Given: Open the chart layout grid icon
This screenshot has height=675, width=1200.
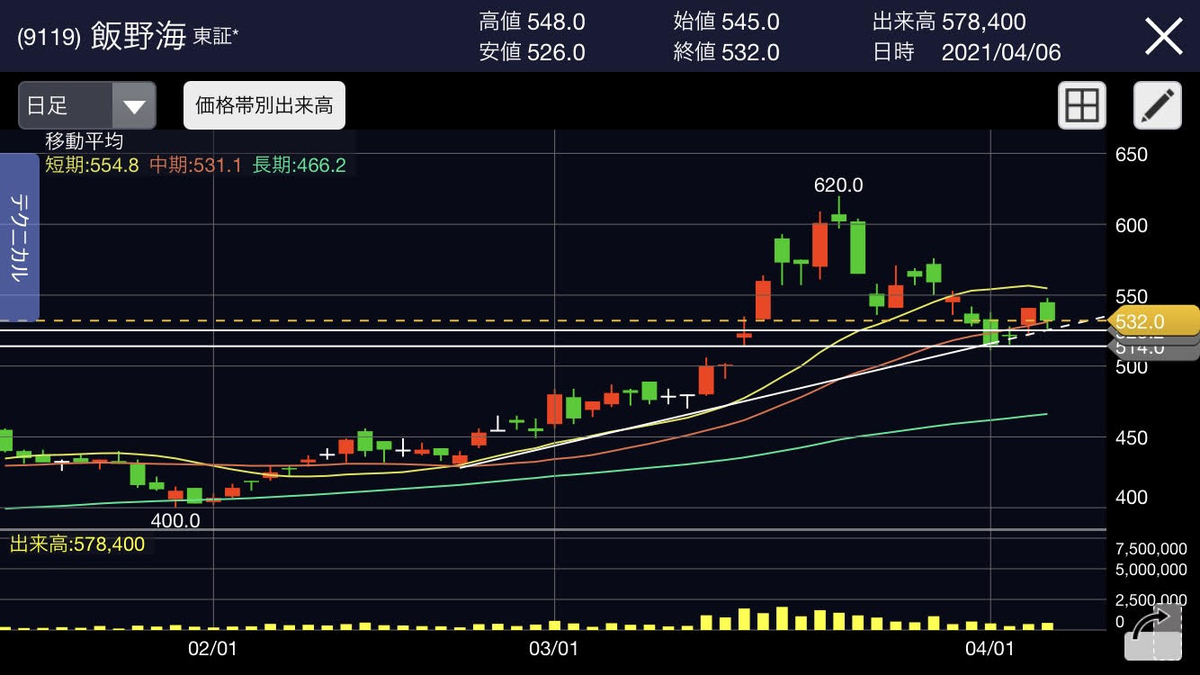Looking at the screenshot, I should [x=1082, y=105].
